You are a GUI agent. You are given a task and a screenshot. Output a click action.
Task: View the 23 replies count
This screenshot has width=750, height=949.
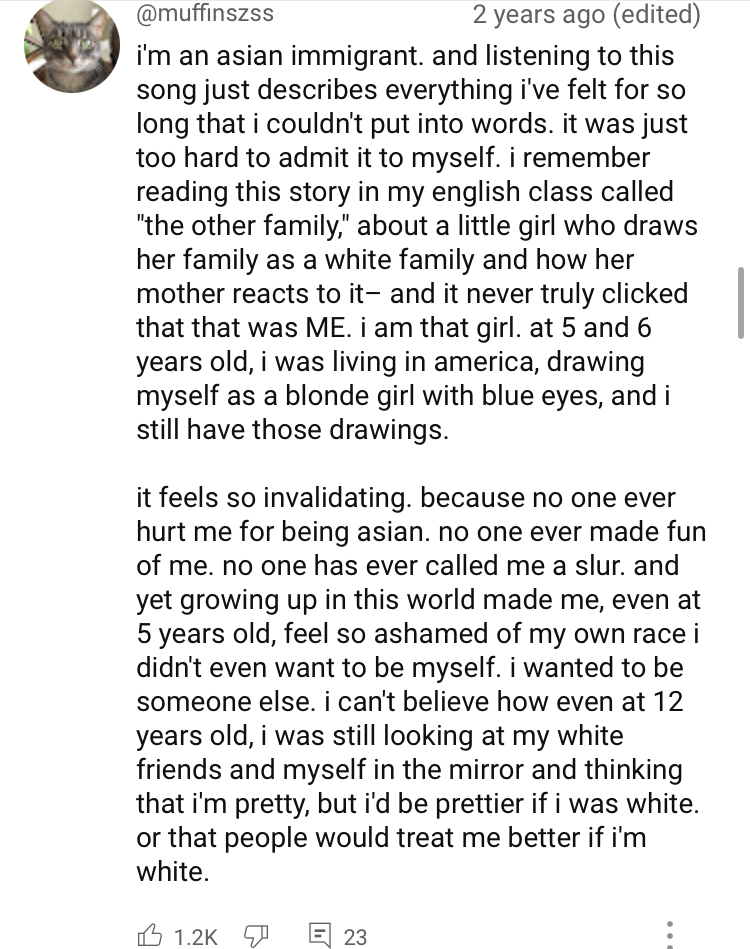[x=355, y=937]
